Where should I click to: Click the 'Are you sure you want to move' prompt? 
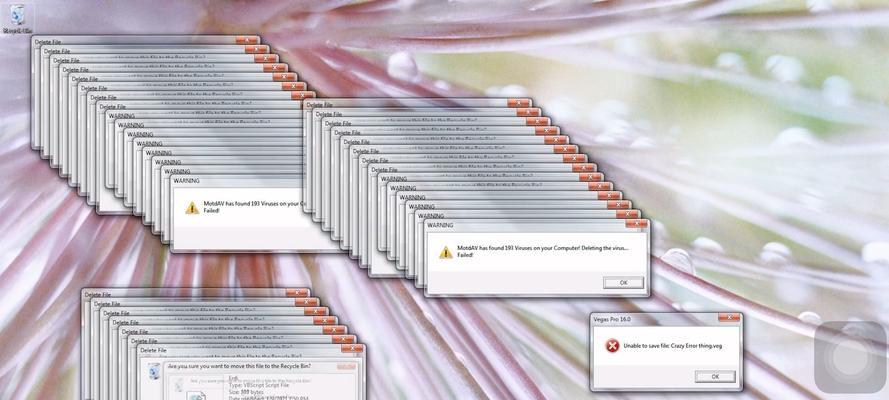[250, 367]
